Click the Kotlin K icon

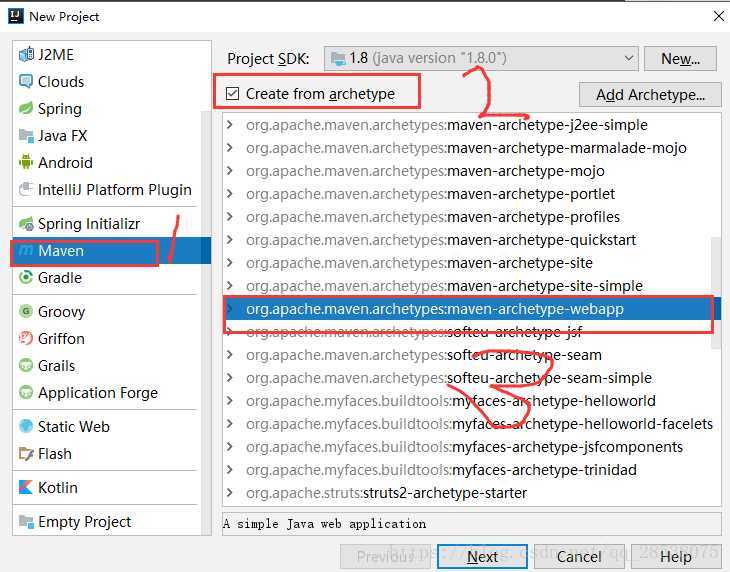[x=26, y=487]
